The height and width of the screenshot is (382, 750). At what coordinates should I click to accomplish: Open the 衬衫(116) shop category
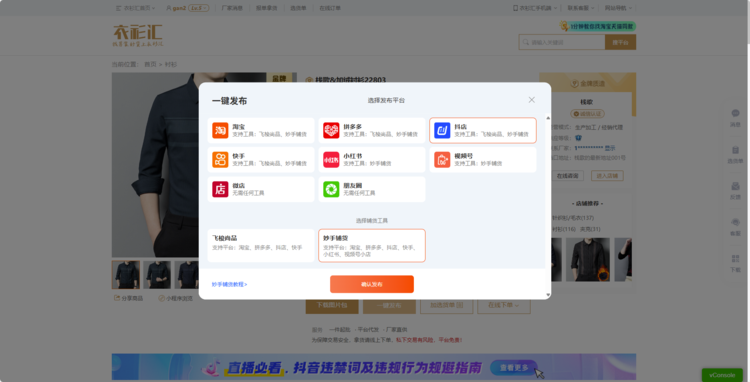(564, 229)
